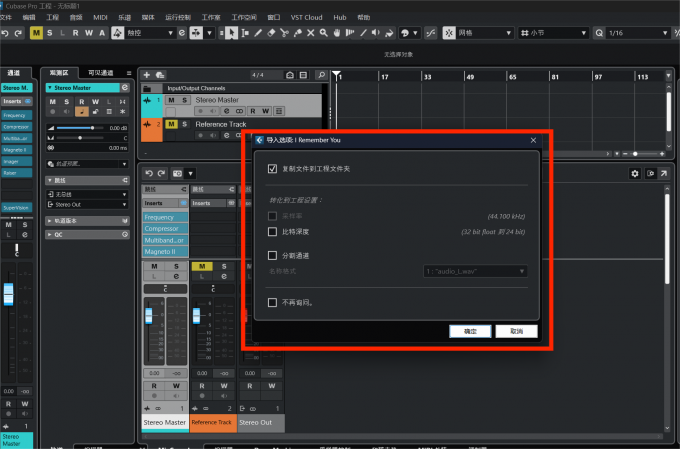Solo the Stereo Master track in list
680x449 pixels.
184,100
